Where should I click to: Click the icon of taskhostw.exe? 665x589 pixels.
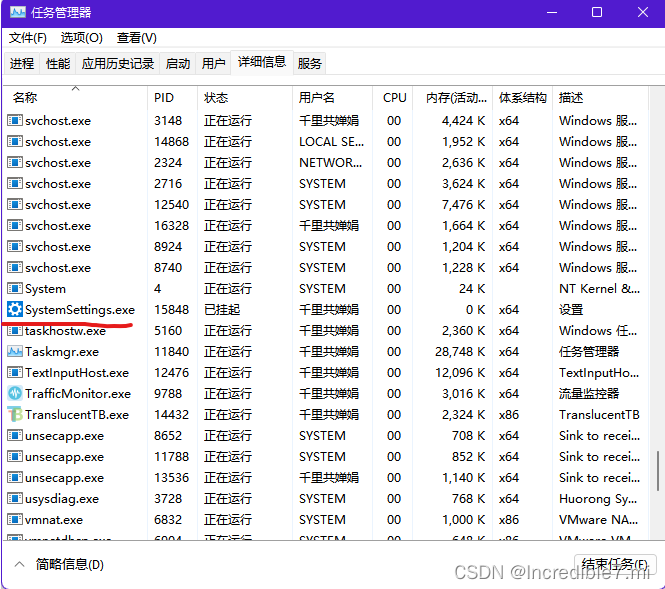[15, 331]
